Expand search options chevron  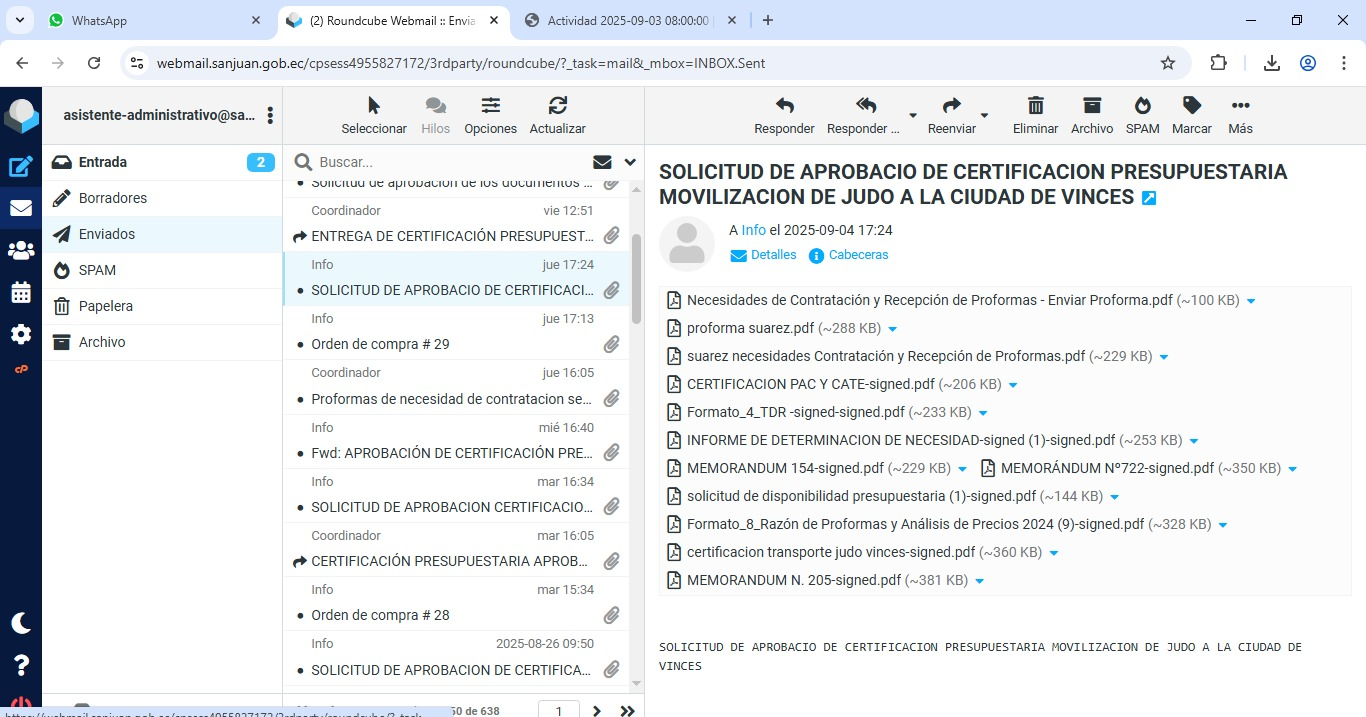pyautogui.click(x=630, y=162)
